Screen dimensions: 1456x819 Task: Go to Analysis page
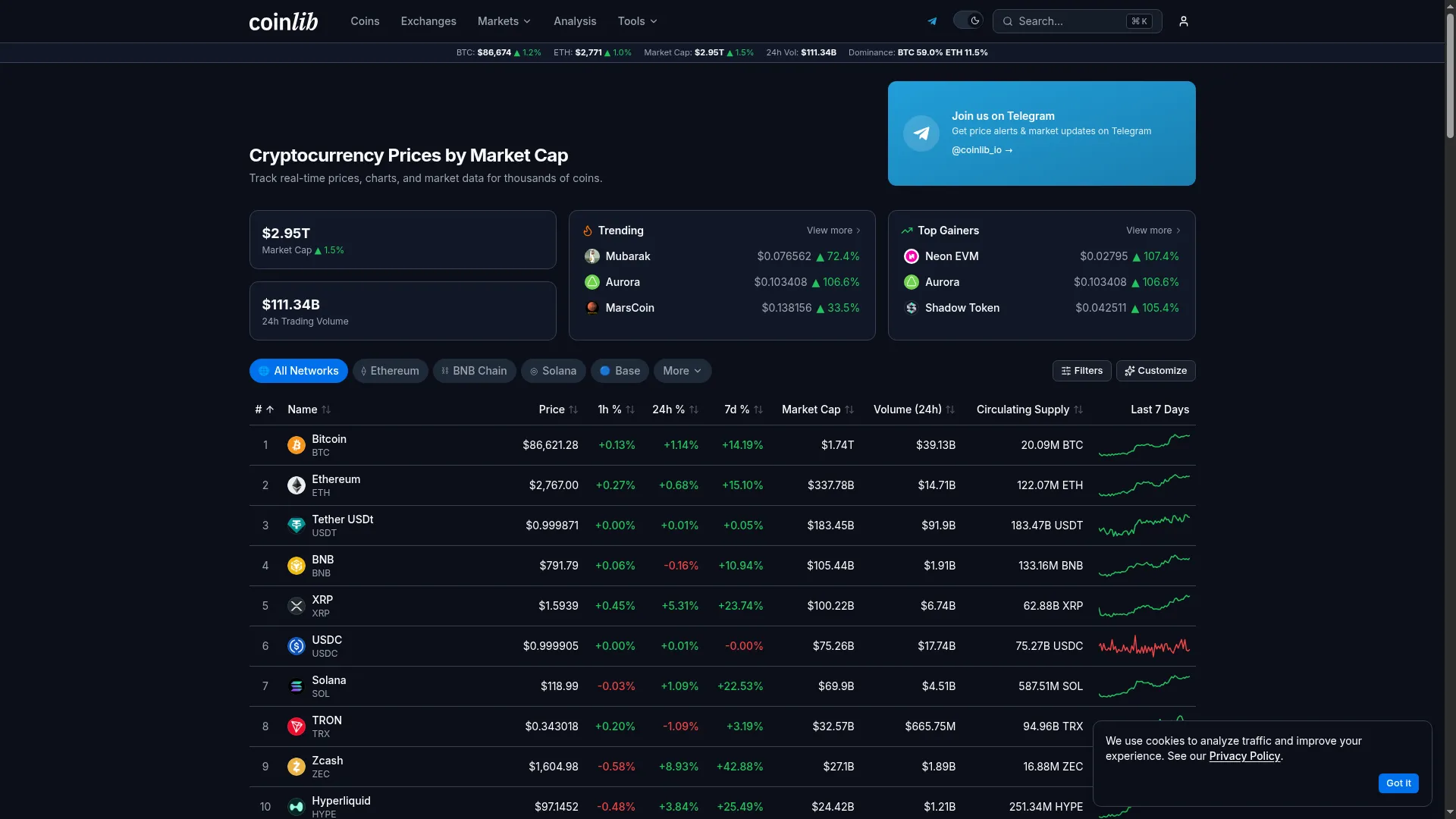[575, 21]
